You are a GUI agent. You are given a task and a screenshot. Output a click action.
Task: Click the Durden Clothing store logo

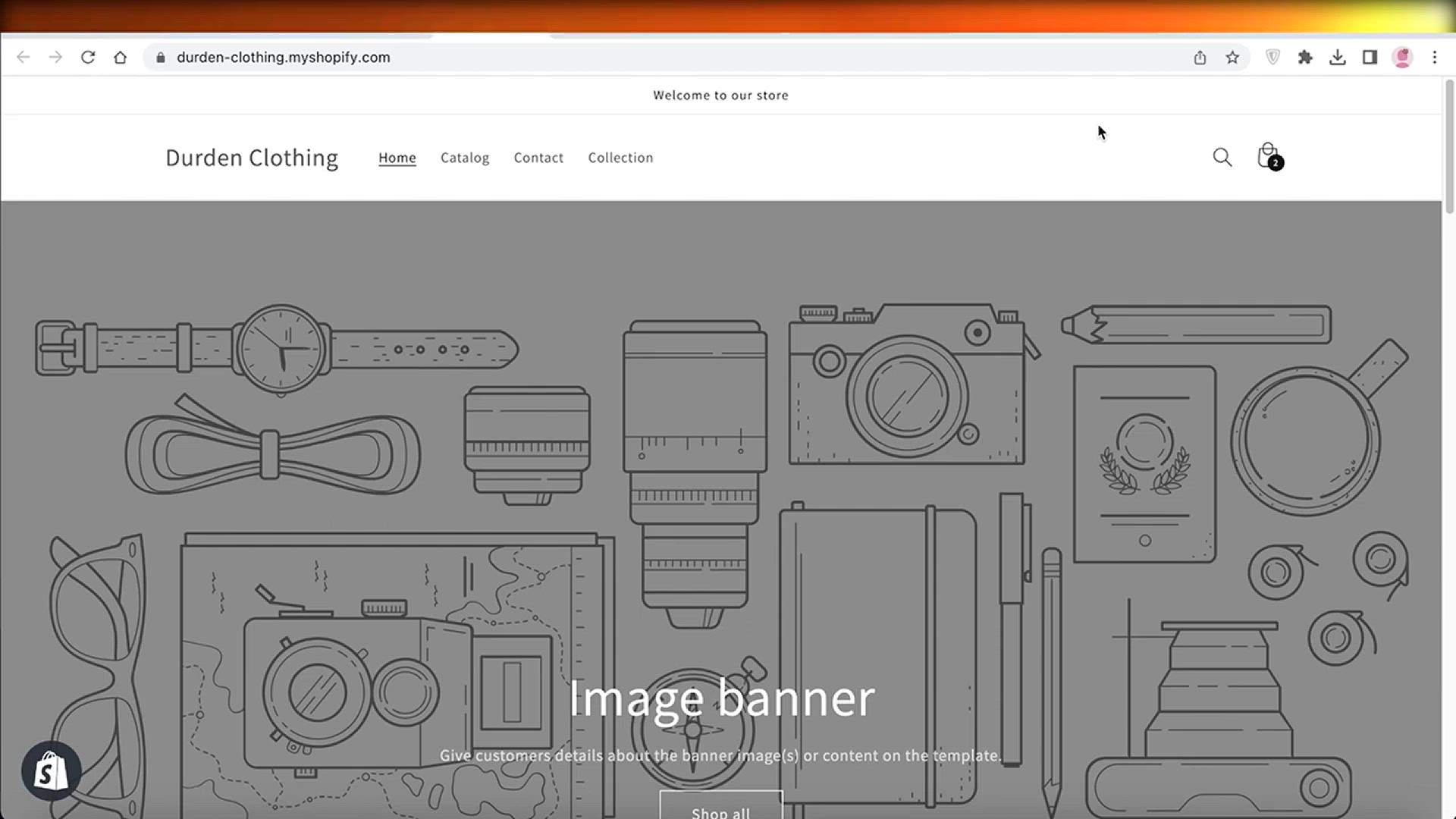252,158
